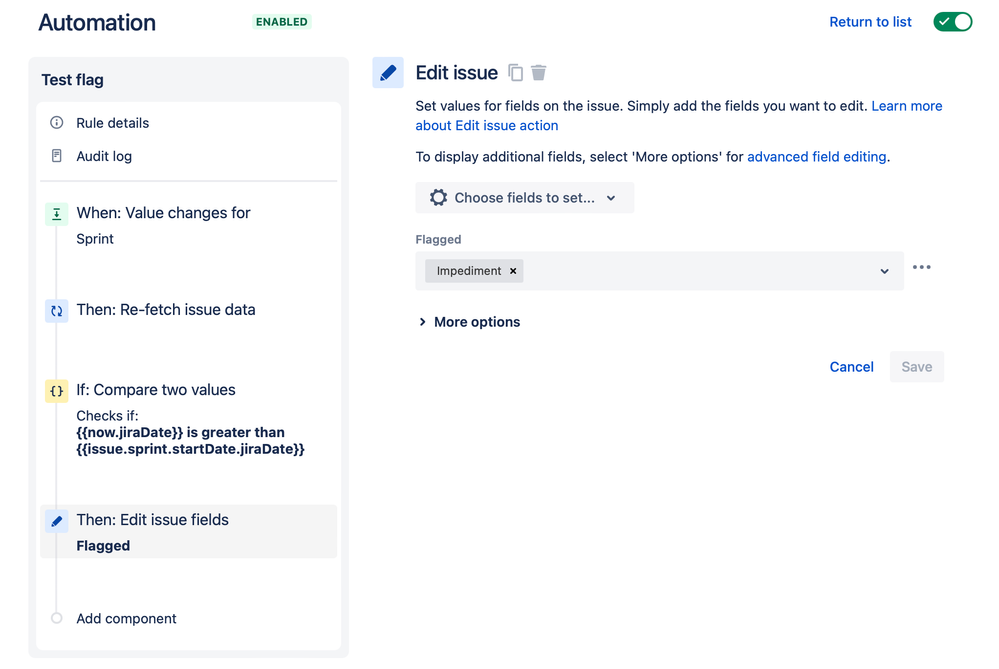Screen dimensions: 999x669
Task: Click the curly braces condition icon
Action: tap(56, 391)
